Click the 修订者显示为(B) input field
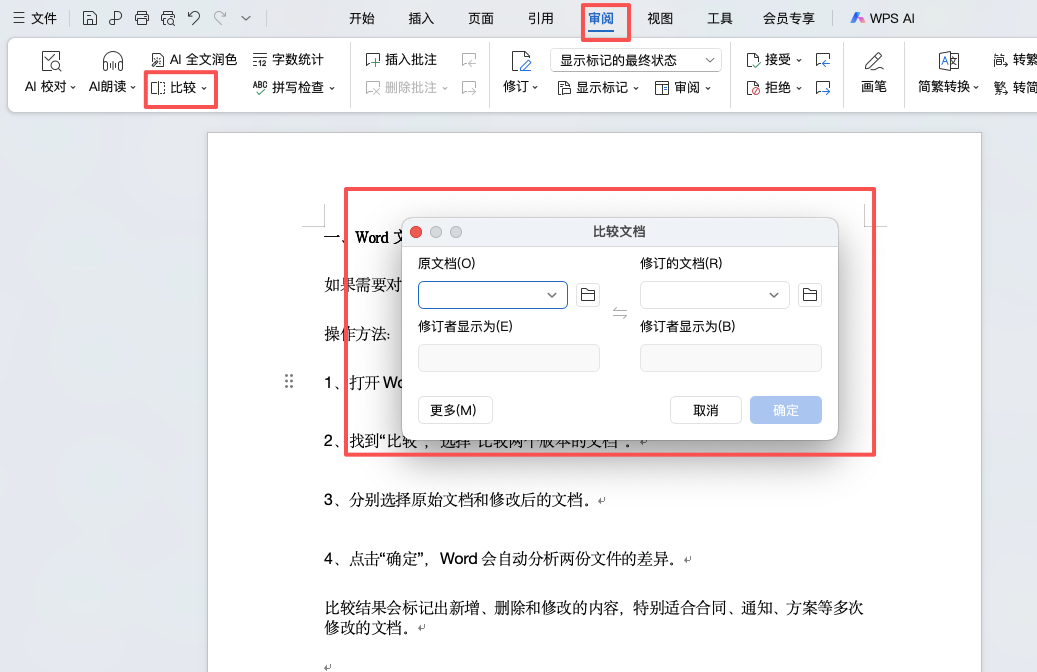Screen dimensions: 1037x672 click(731, 358)
